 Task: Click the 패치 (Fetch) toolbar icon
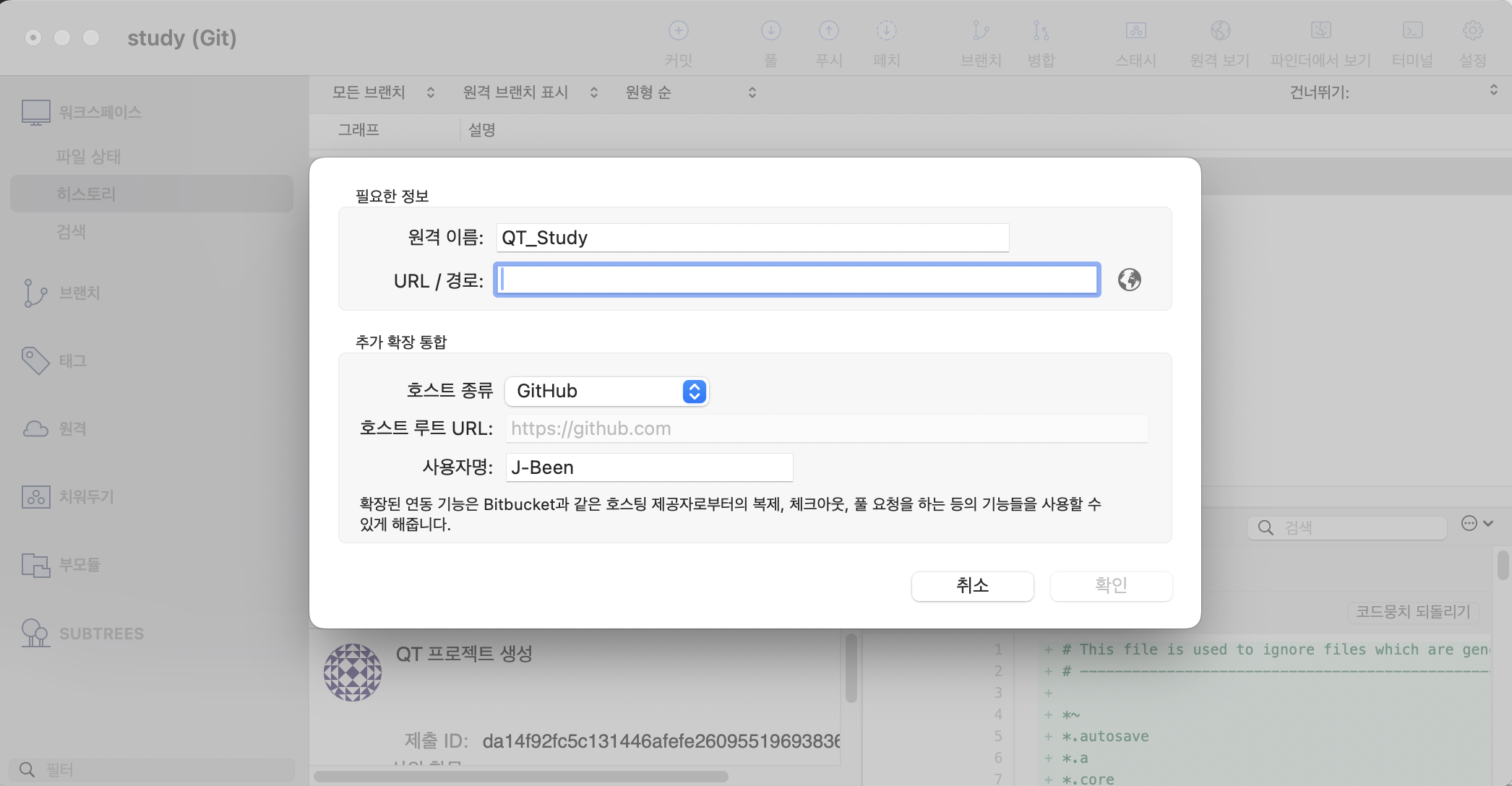[x=886, y=31]
